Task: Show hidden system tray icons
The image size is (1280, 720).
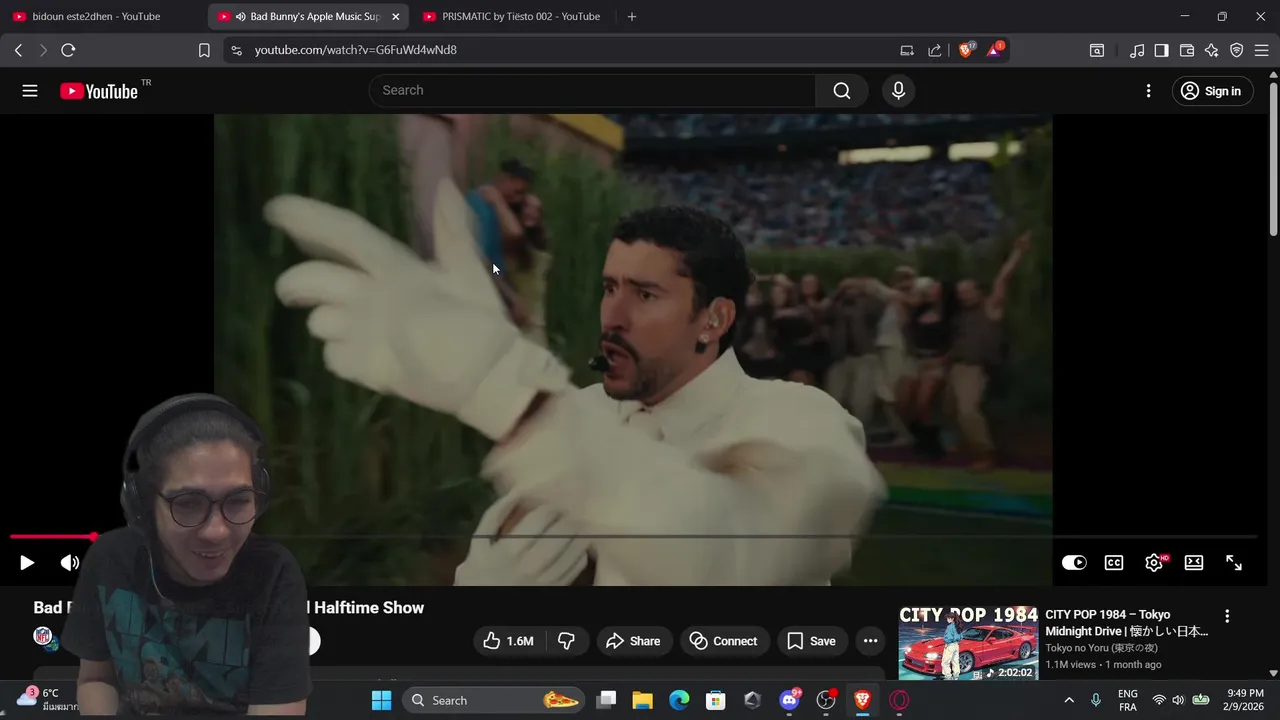Action: point(1069,700)
